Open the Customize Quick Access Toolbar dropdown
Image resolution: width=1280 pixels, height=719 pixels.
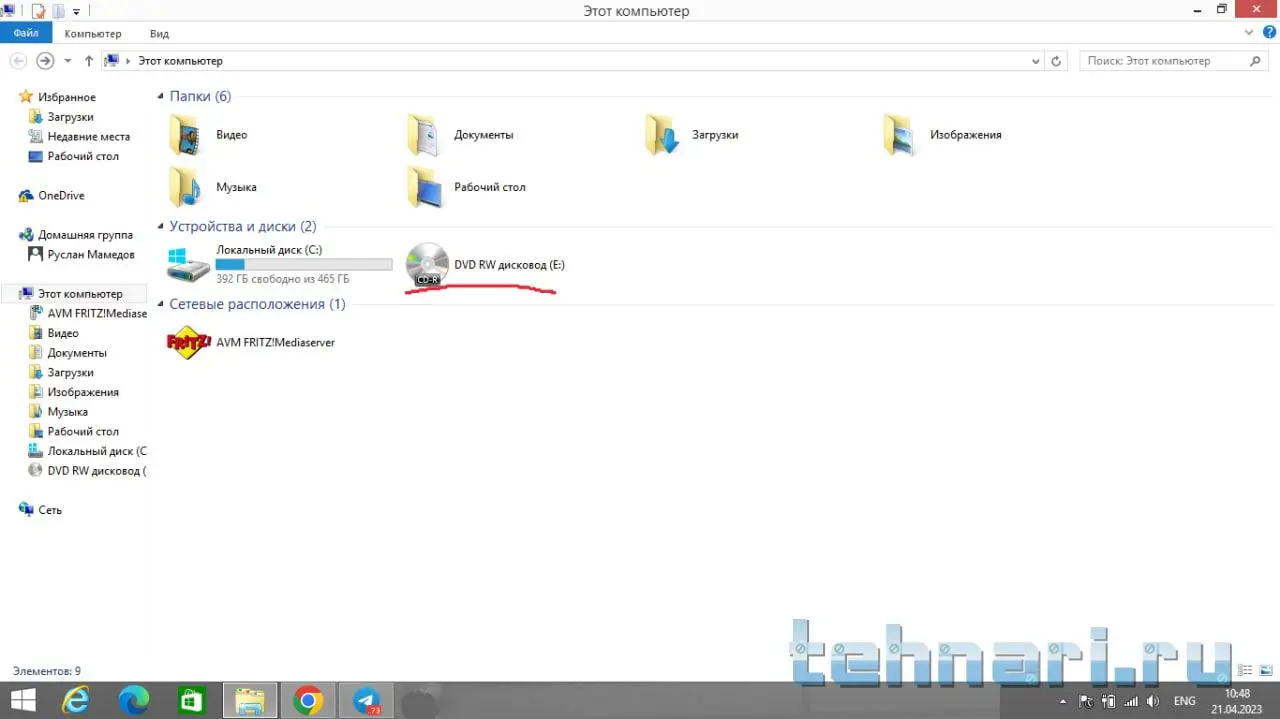point(77,12)
